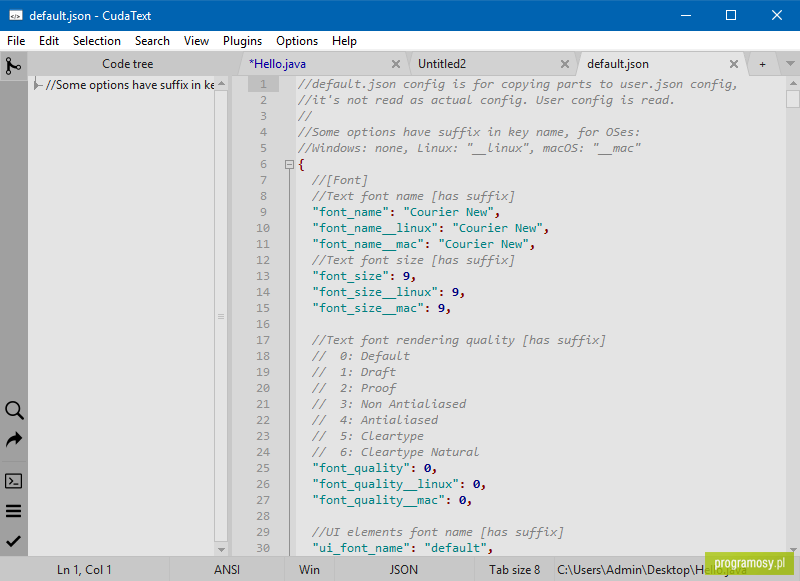
Task: Click the "font_name" key on line 9
Action: click(351, 212)
